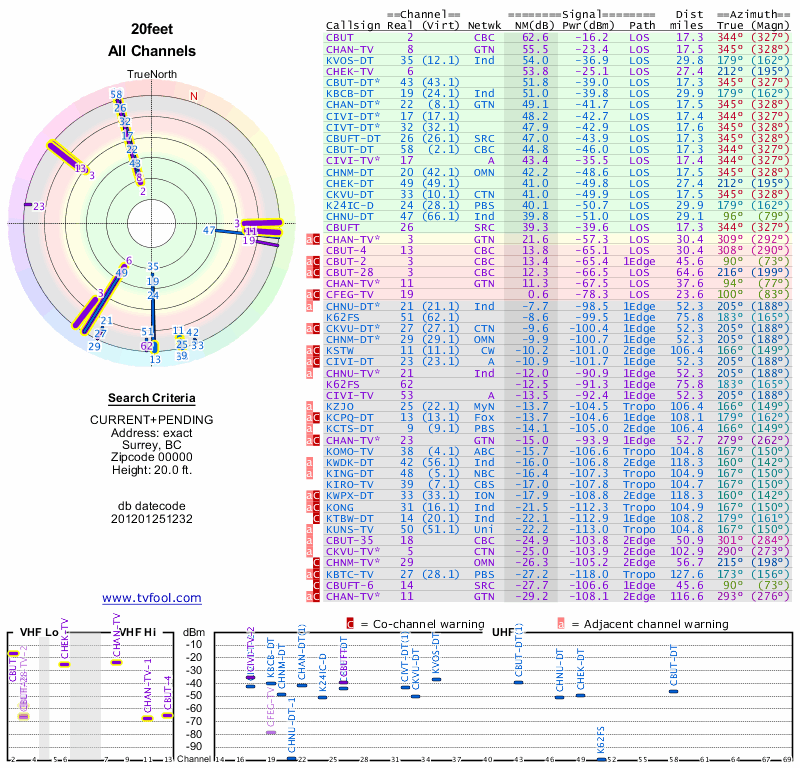Click the adjacent-channel 'a' icon on KZJO row
The height and width of the screenshot is (768, 800).
coord(309,407)
